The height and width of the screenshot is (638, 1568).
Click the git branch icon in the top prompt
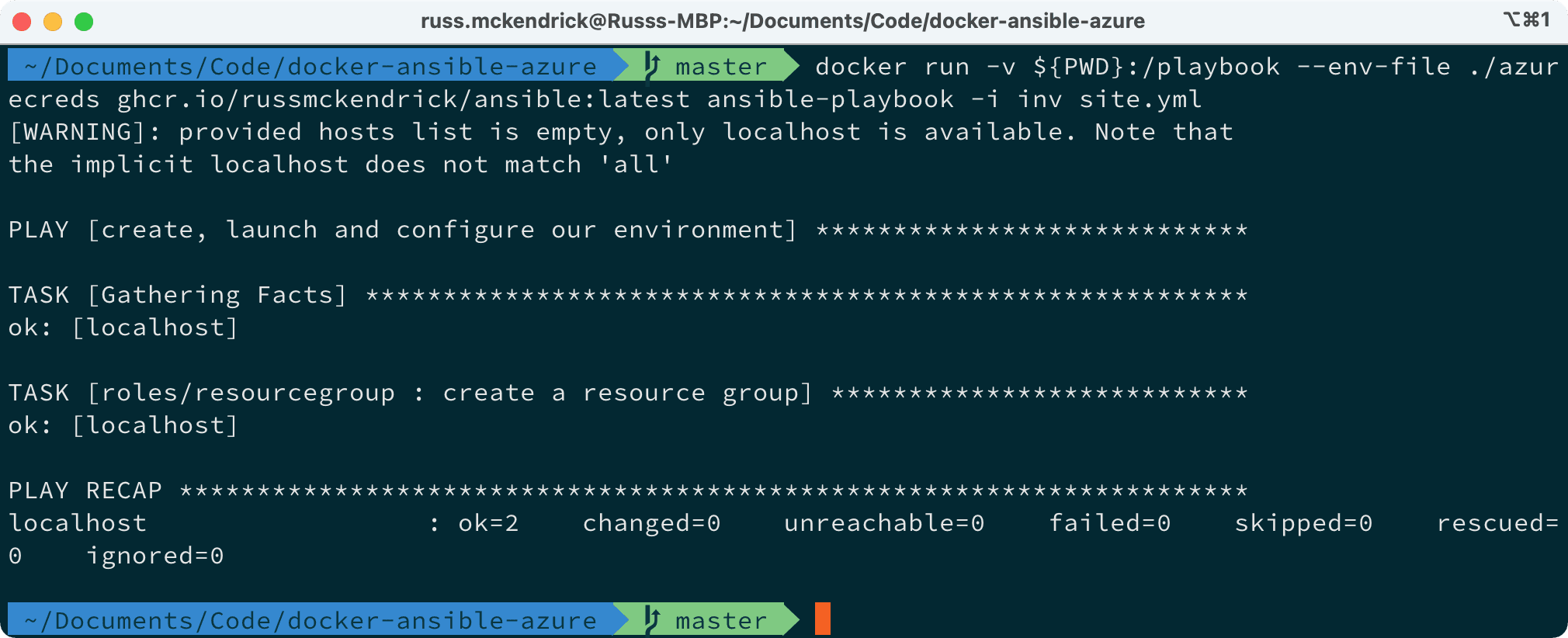click(652, 67)
